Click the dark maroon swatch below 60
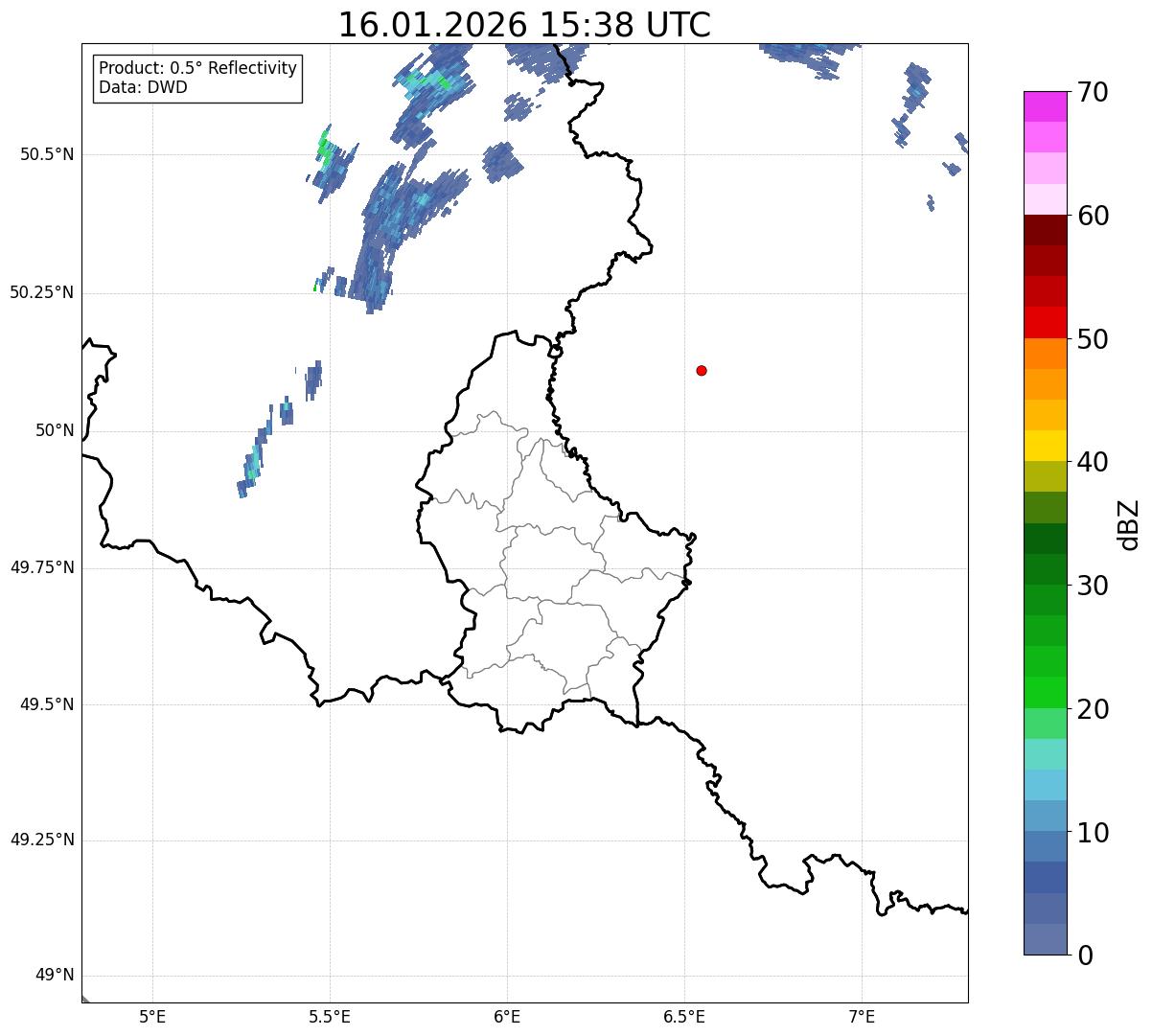This screenshot has width=1152, height=1036. (1045, 230)
